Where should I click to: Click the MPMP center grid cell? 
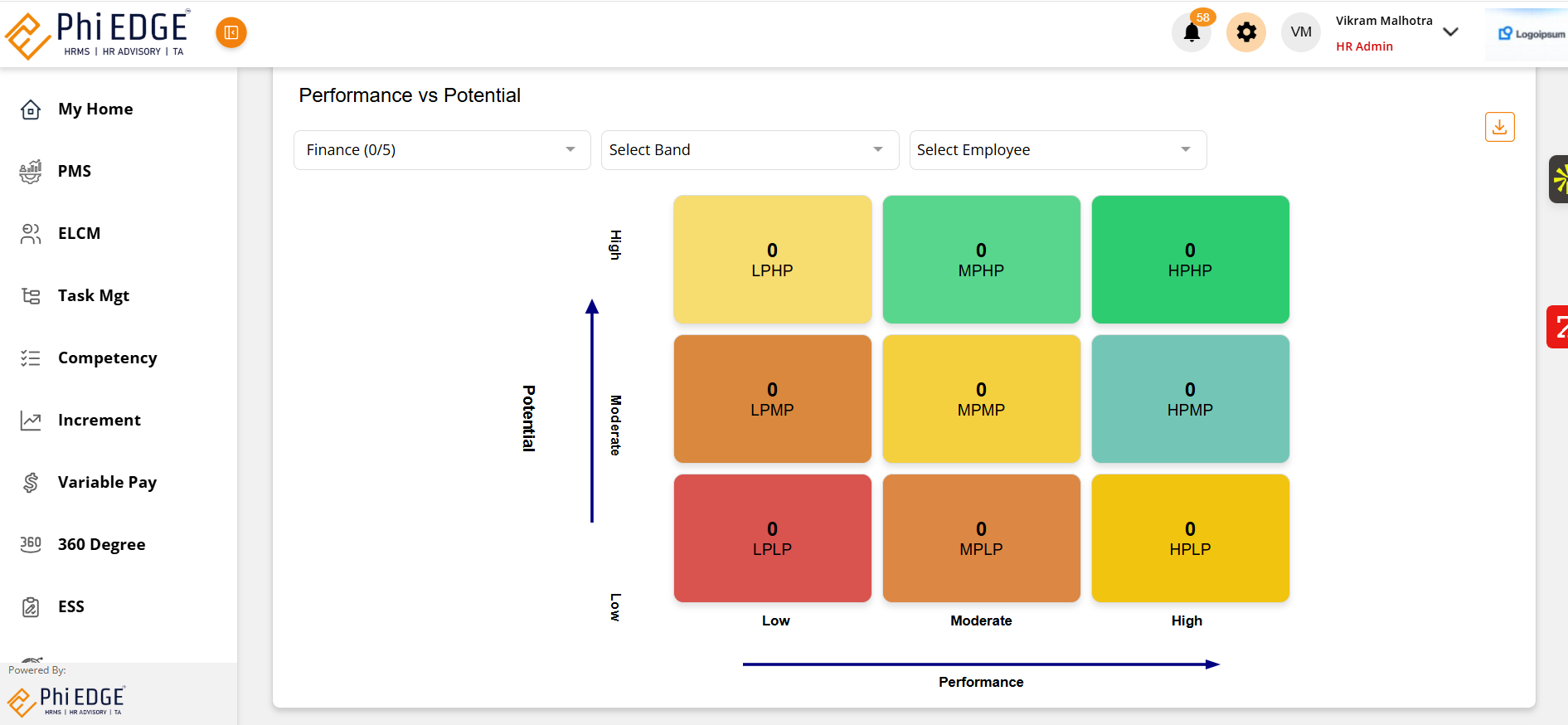pos(981,399)
